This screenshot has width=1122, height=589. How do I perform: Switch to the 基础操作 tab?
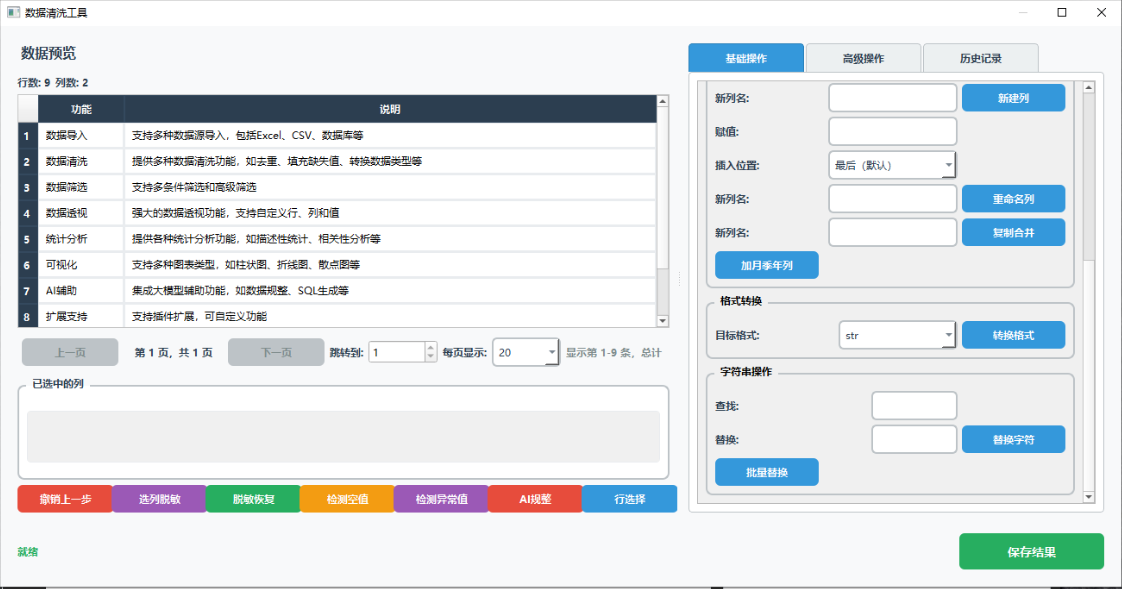746,58
